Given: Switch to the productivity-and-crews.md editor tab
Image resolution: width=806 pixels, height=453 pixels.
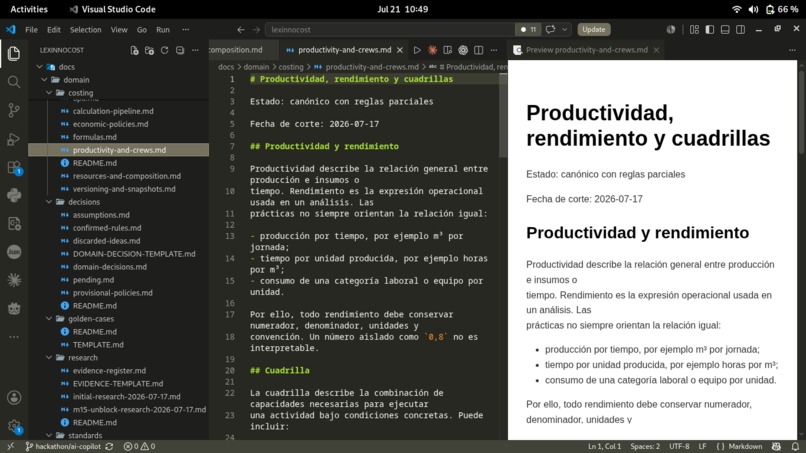Looking at the screenshot, I should [344, 50].
